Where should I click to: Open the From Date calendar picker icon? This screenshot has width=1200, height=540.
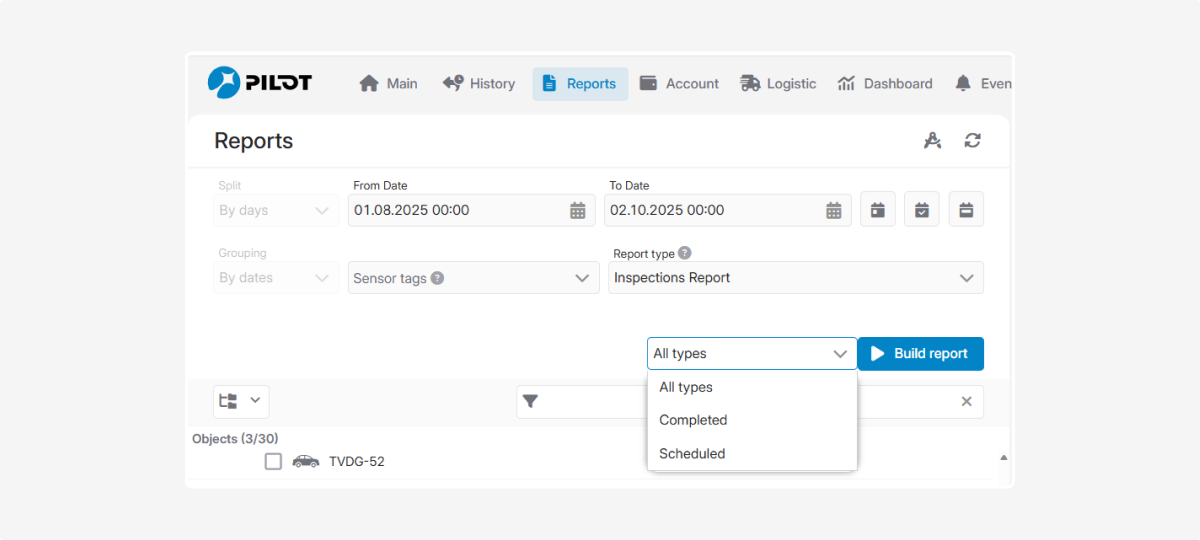point(578,210)
